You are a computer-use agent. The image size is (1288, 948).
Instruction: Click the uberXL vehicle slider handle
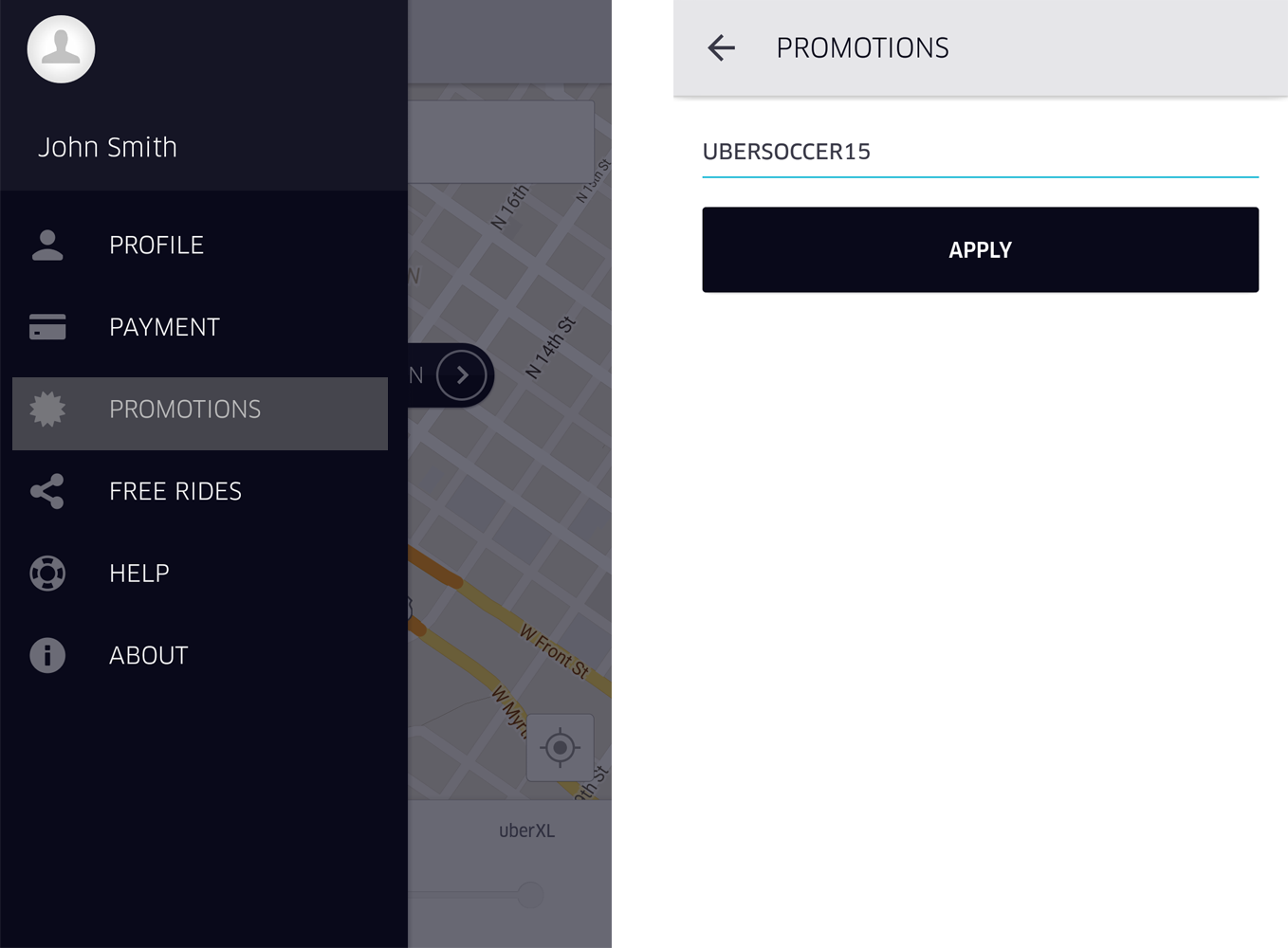coord(530,894)
